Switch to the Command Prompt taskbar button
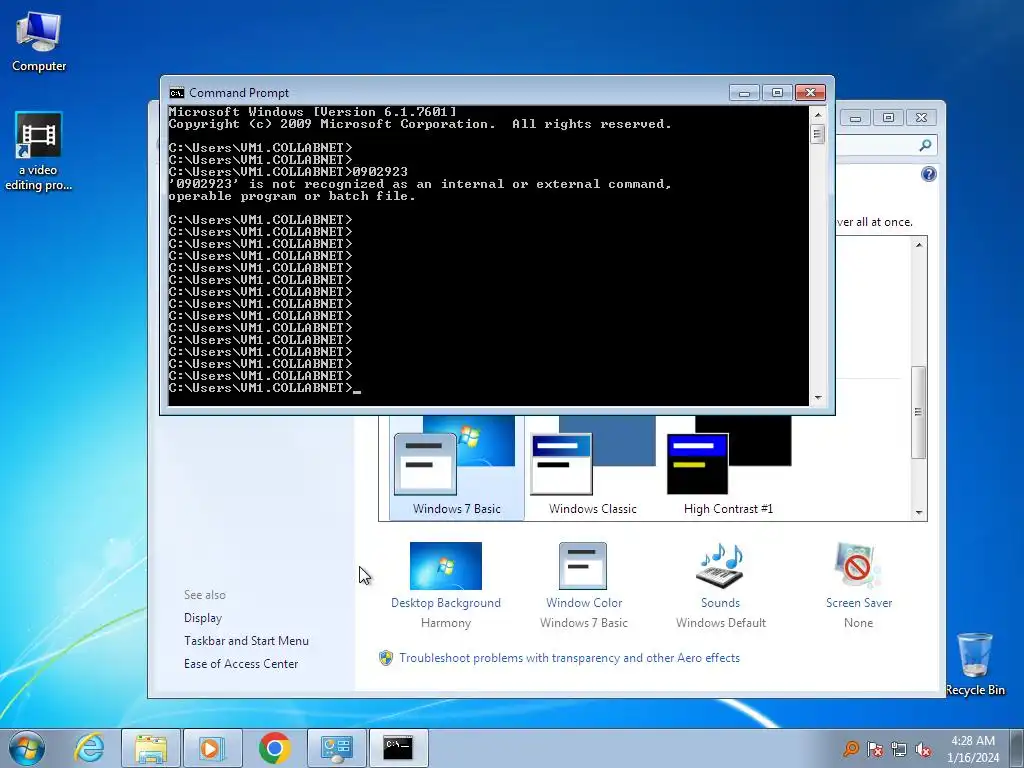Viewport: 1024px width, 768px height. point(398,748)
